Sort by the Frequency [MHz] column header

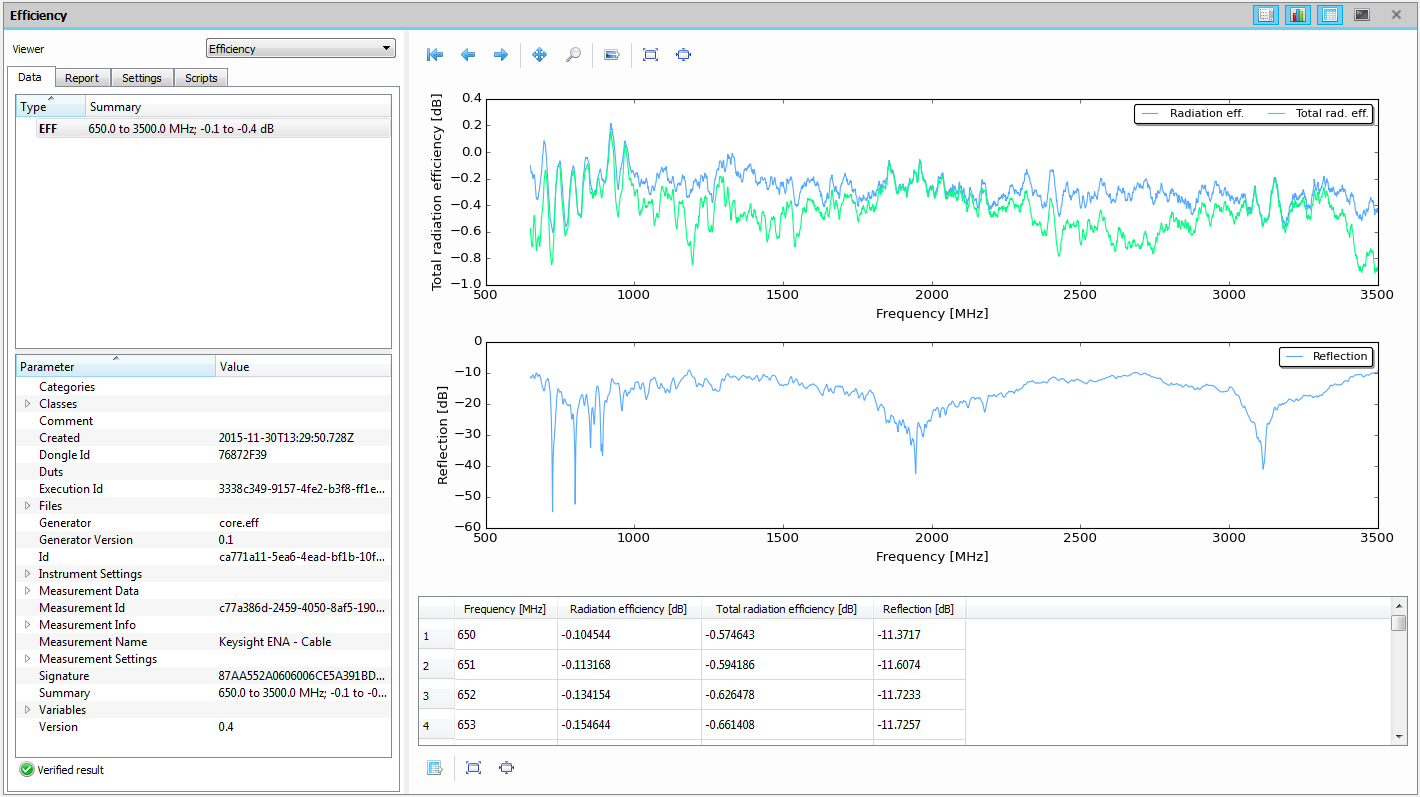tap(505, 609)
